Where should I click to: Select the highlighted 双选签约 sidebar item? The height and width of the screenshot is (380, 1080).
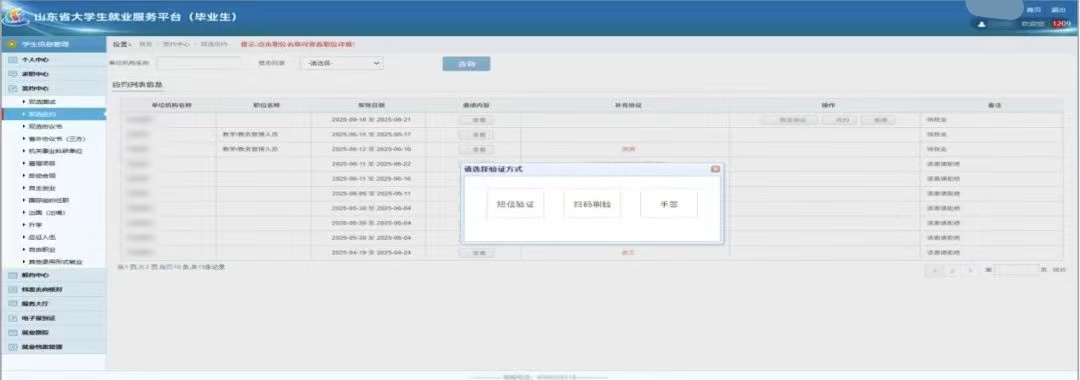tap(54, 114)
